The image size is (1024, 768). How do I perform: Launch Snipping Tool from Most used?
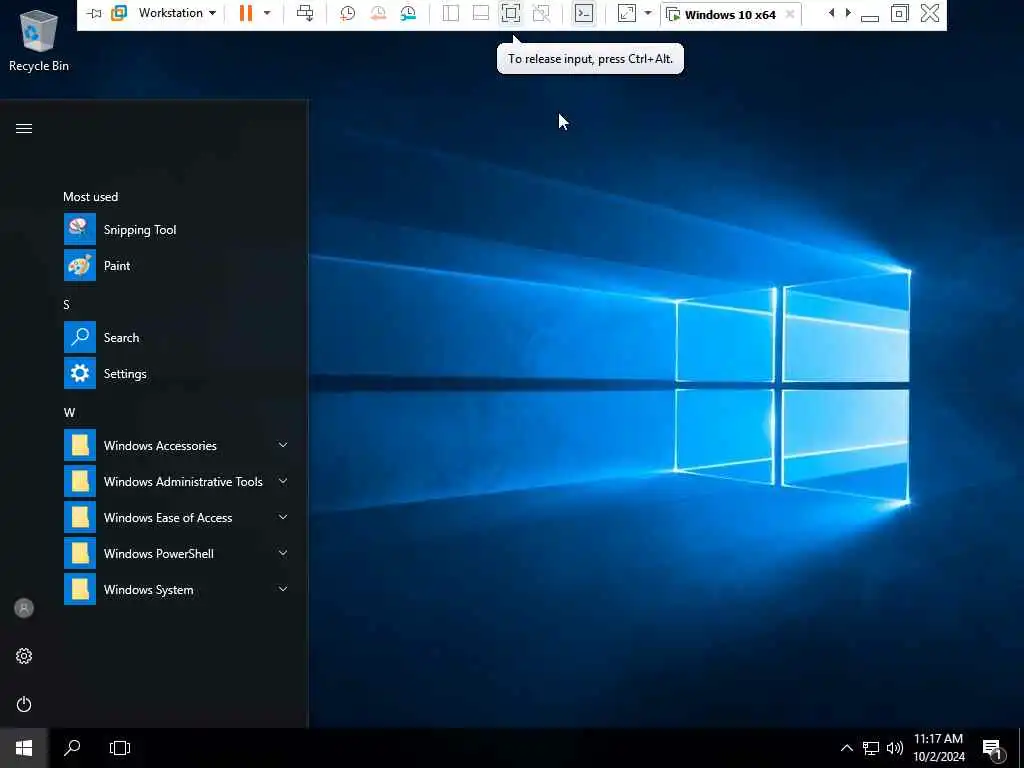(178, 229)
